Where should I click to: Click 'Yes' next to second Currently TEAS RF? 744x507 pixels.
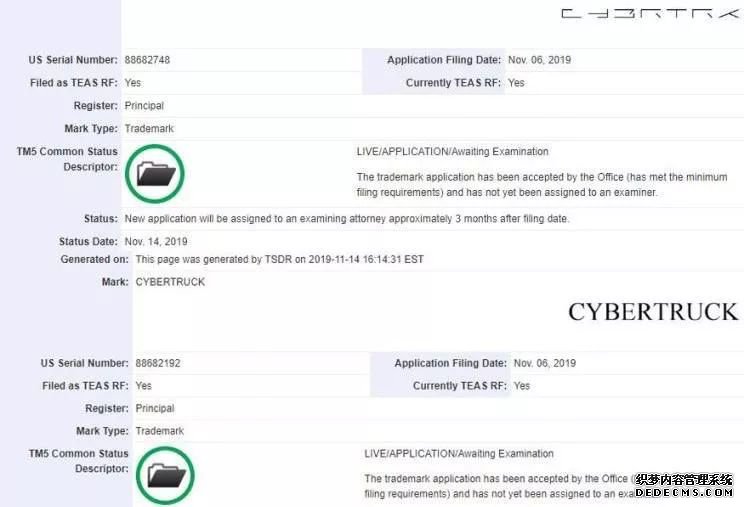tap(521, 386)
